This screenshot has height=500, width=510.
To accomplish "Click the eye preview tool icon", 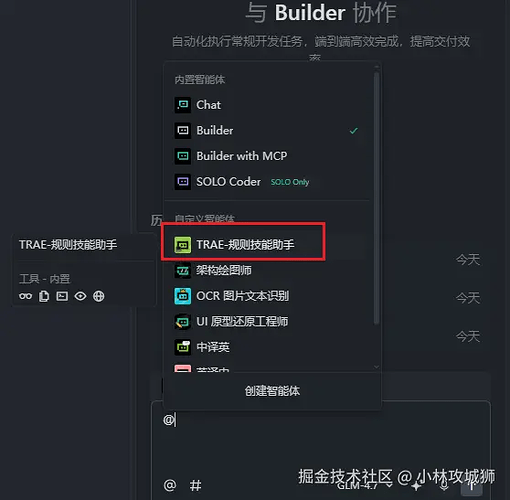I will coord(80,296).
